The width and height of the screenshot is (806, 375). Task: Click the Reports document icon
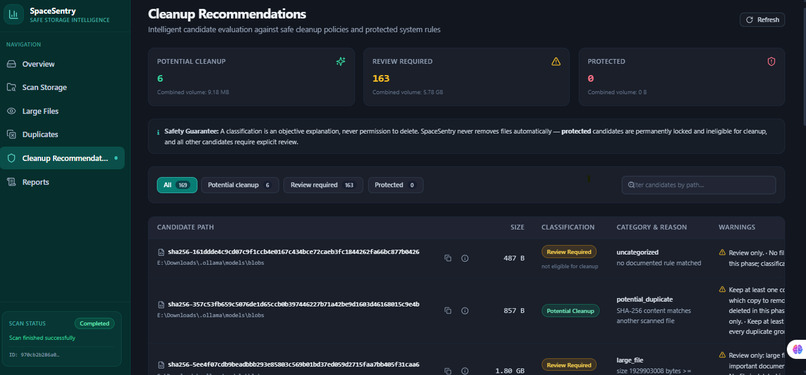(x=11, y=182)
